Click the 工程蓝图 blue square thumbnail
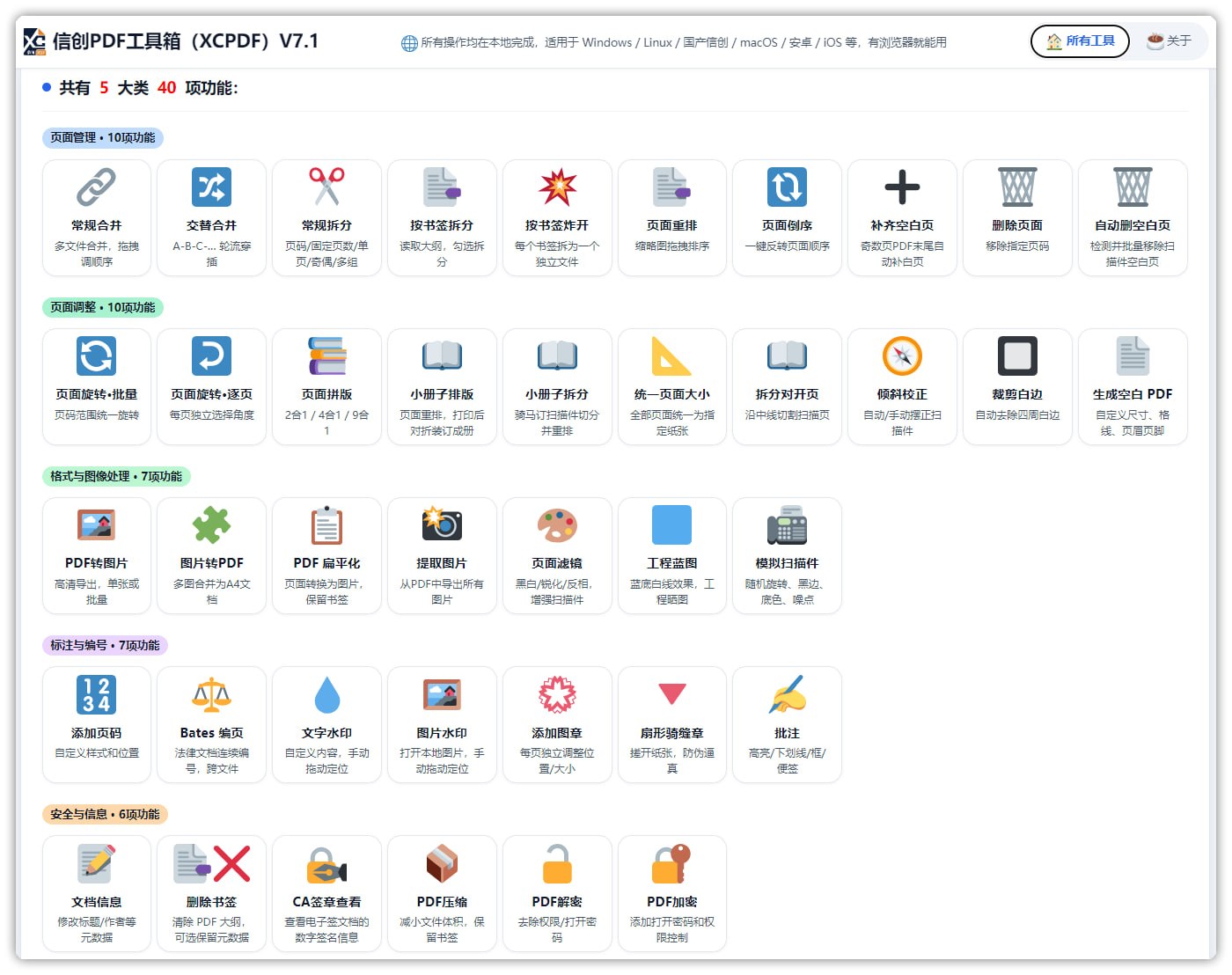Viewport: 1232px width, 975px height. click(x=671, y=525)
